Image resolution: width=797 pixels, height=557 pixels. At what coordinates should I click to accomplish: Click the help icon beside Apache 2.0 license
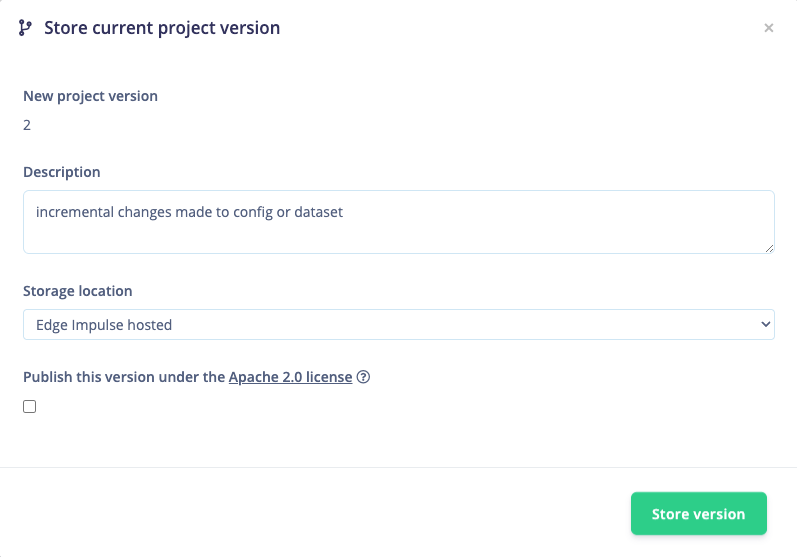click(x=364, y=377)
